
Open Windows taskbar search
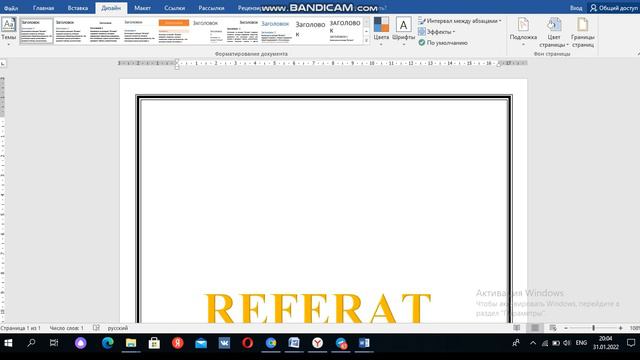point(31,343)
